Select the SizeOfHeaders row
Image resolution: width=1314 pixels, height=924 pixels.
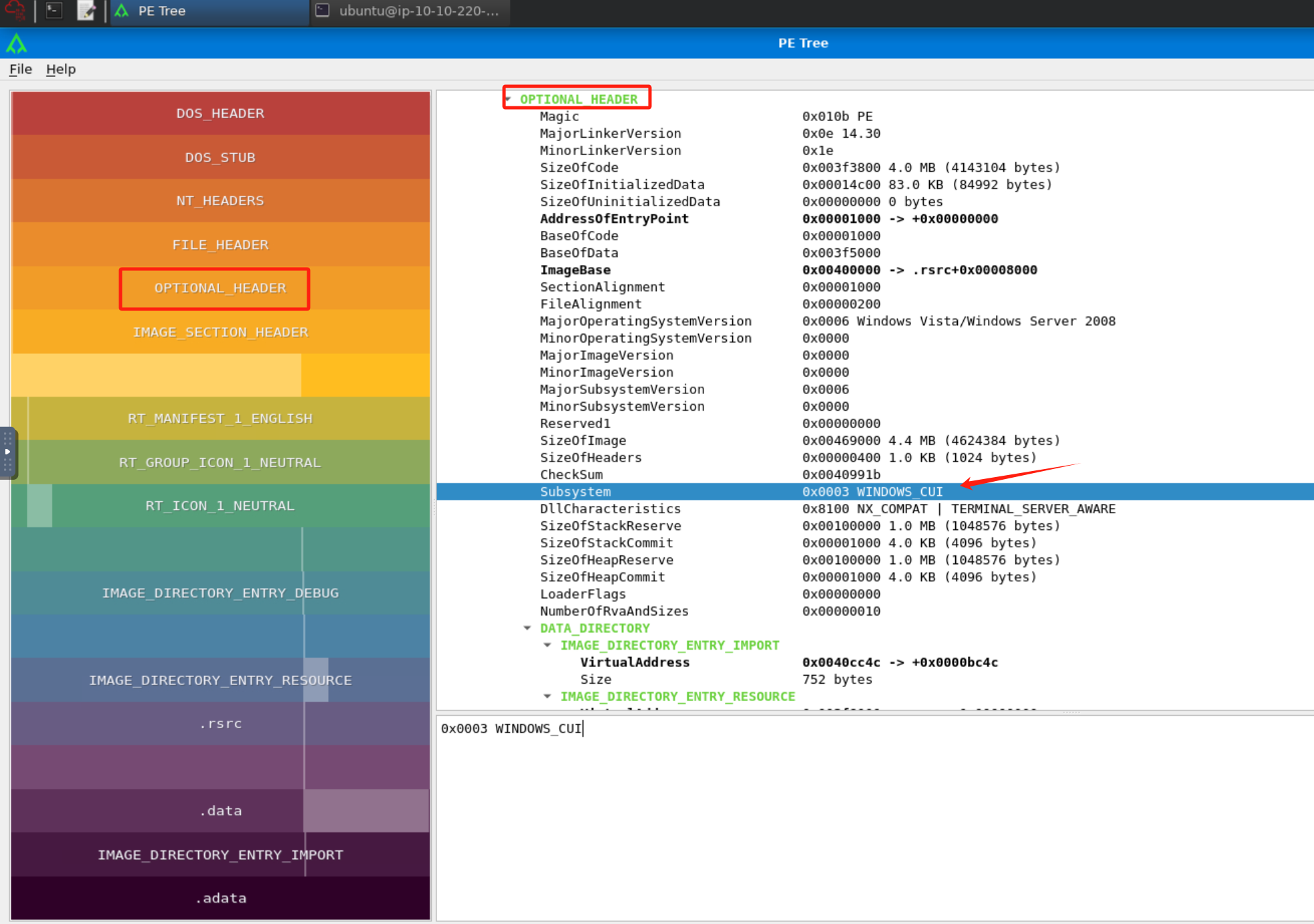pos(875,458)
